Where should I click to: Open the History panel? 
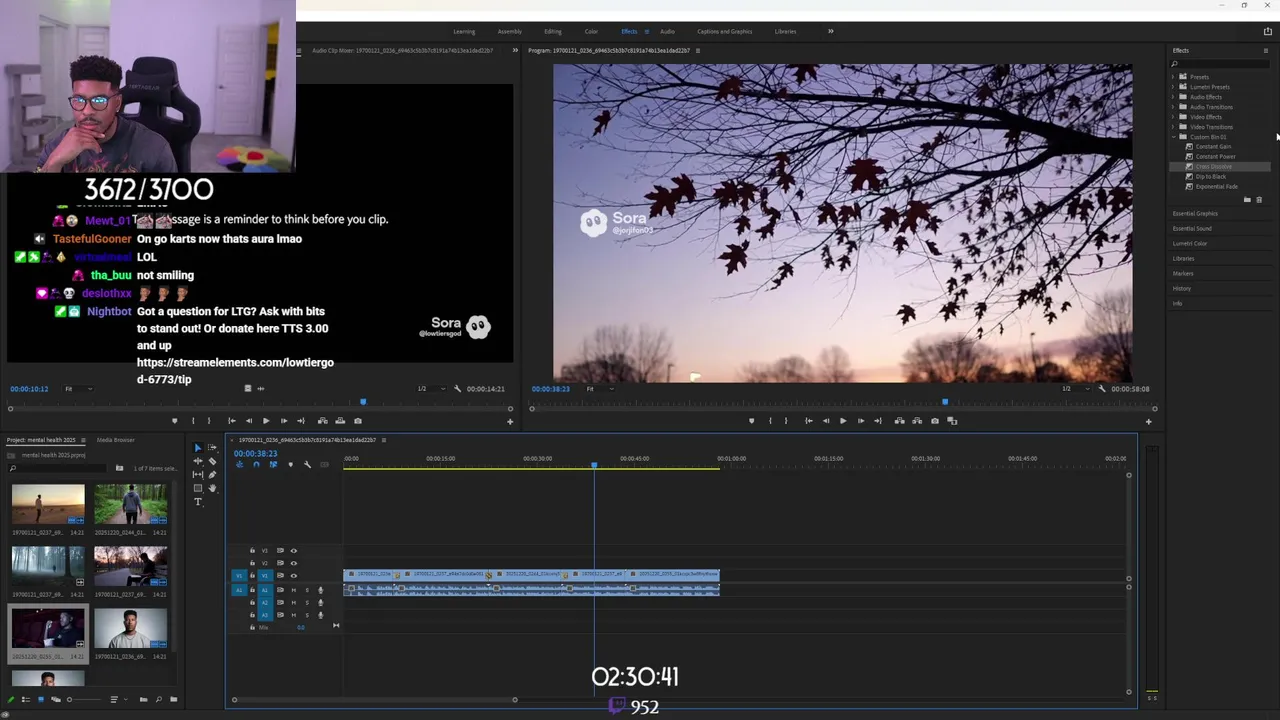(1182, 289)
